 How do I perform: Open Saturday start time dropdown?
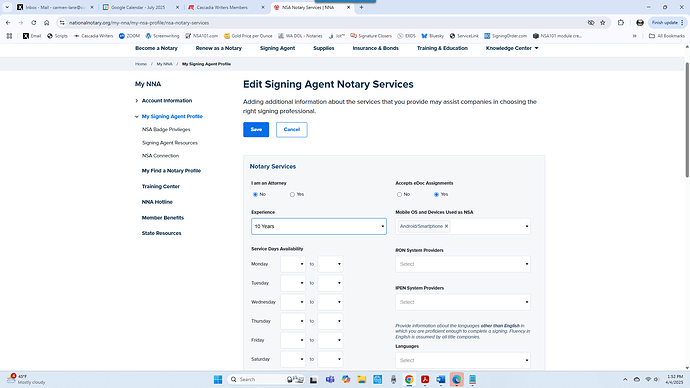(x=293, y=359)
